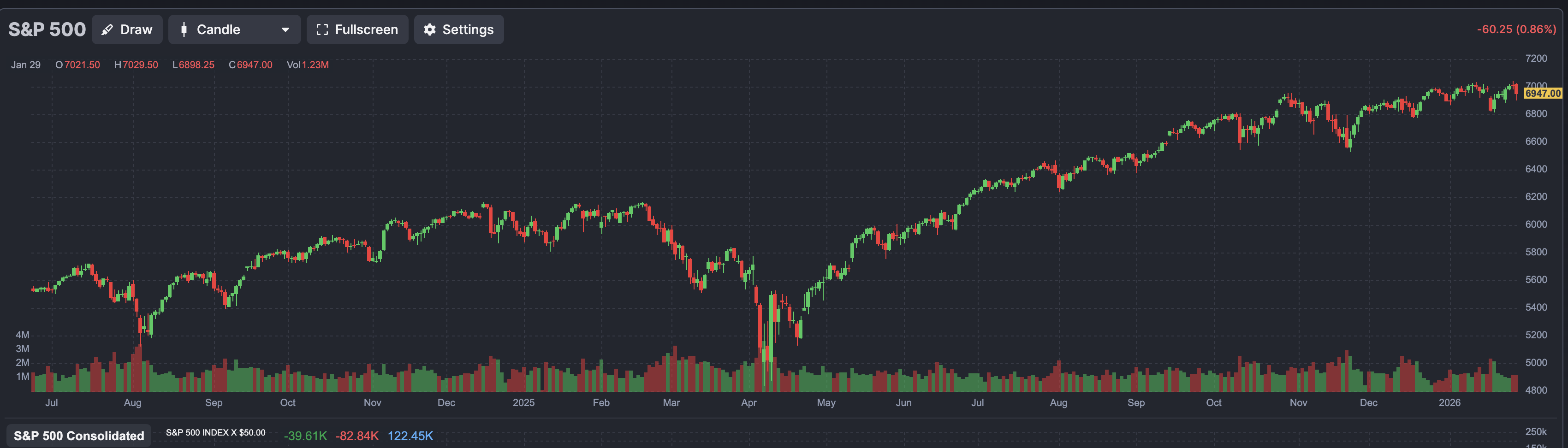Click the fullscreen brackets icon

[323, 30]
